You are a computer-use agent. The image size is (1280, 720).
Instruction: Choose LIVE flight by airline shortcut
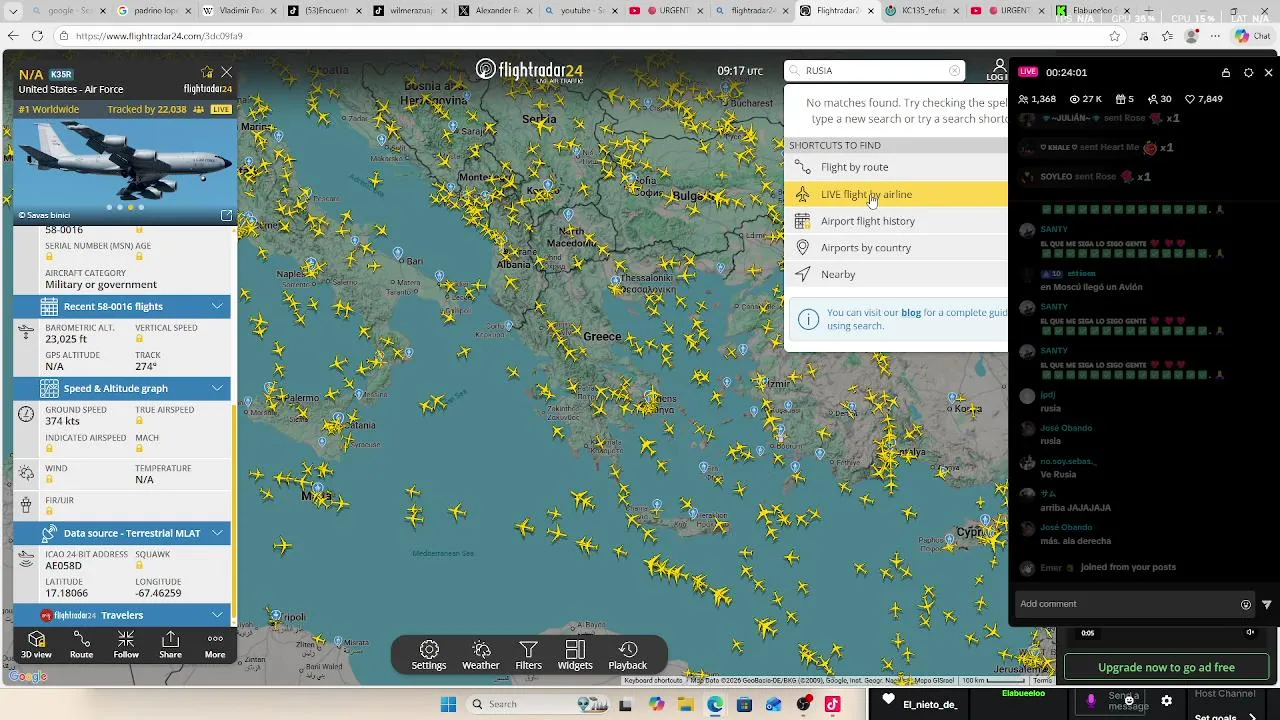tap(896, 194)
